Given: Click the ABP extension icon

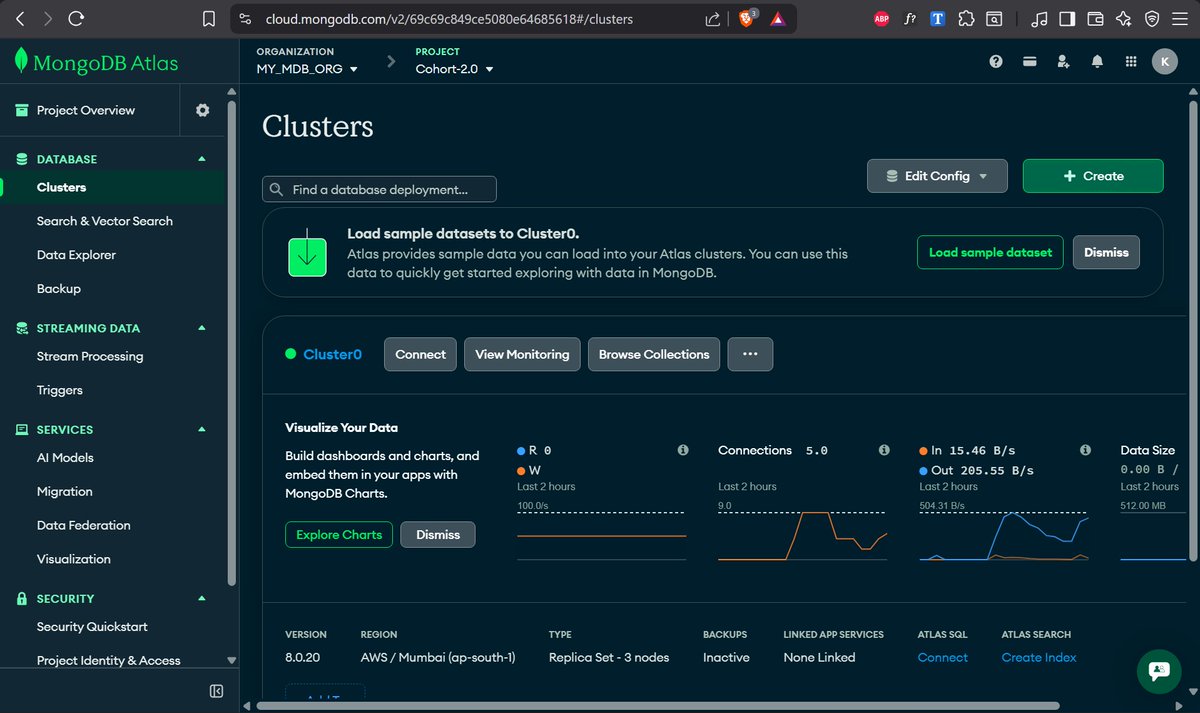Looking at the screenshot, I should point(882,18).
